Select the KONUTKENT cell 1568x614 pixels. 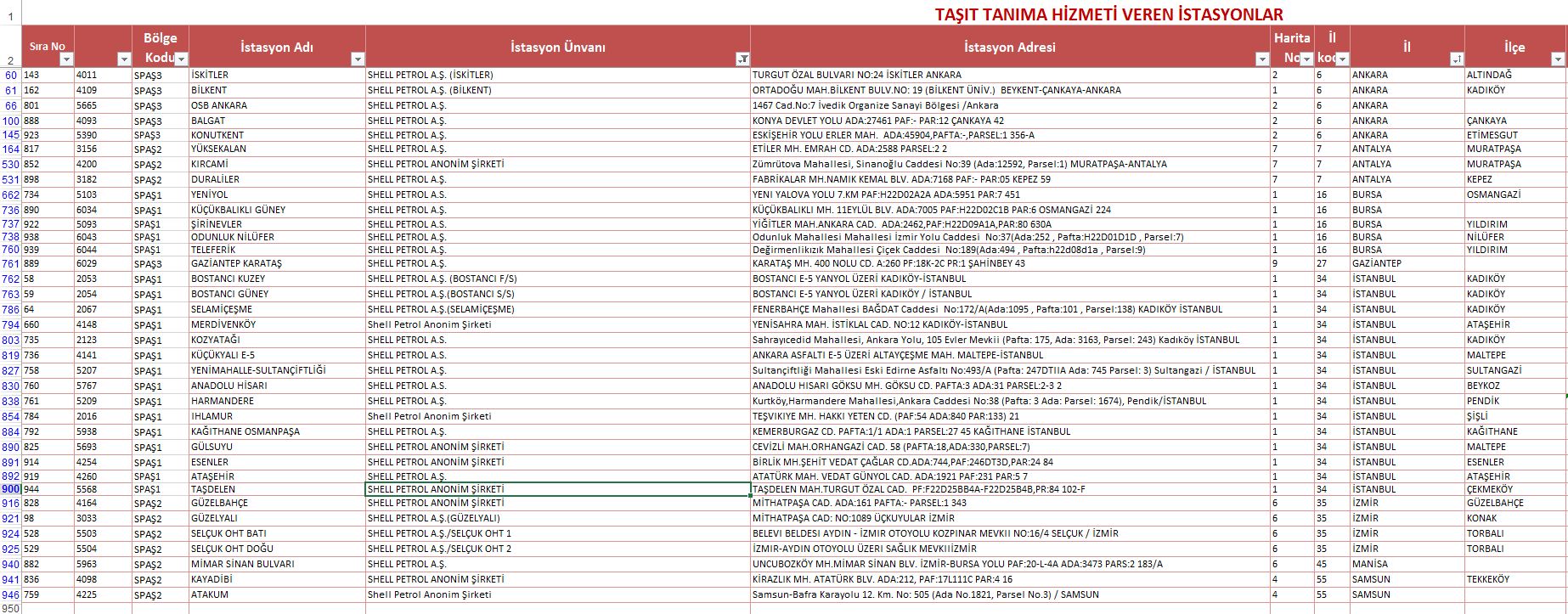[277, 135]
